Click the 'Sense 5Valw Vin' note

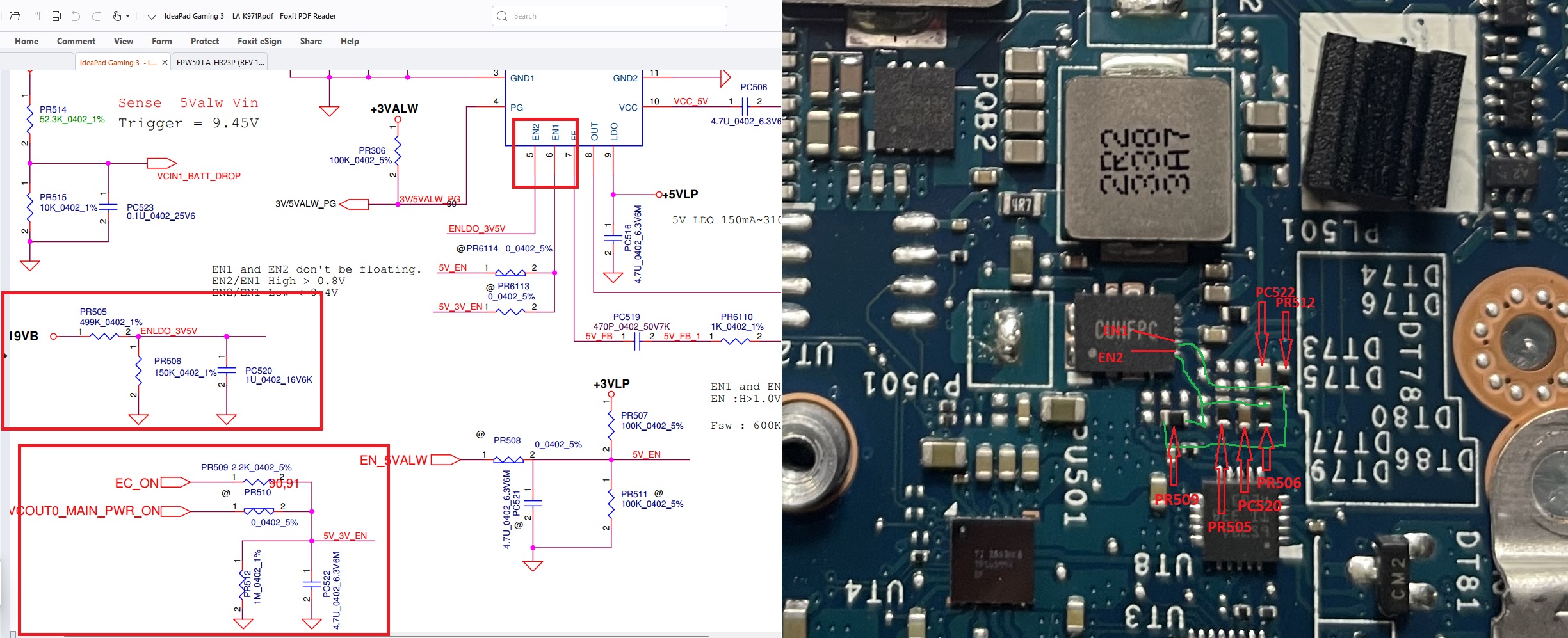(x=188, y=103)
